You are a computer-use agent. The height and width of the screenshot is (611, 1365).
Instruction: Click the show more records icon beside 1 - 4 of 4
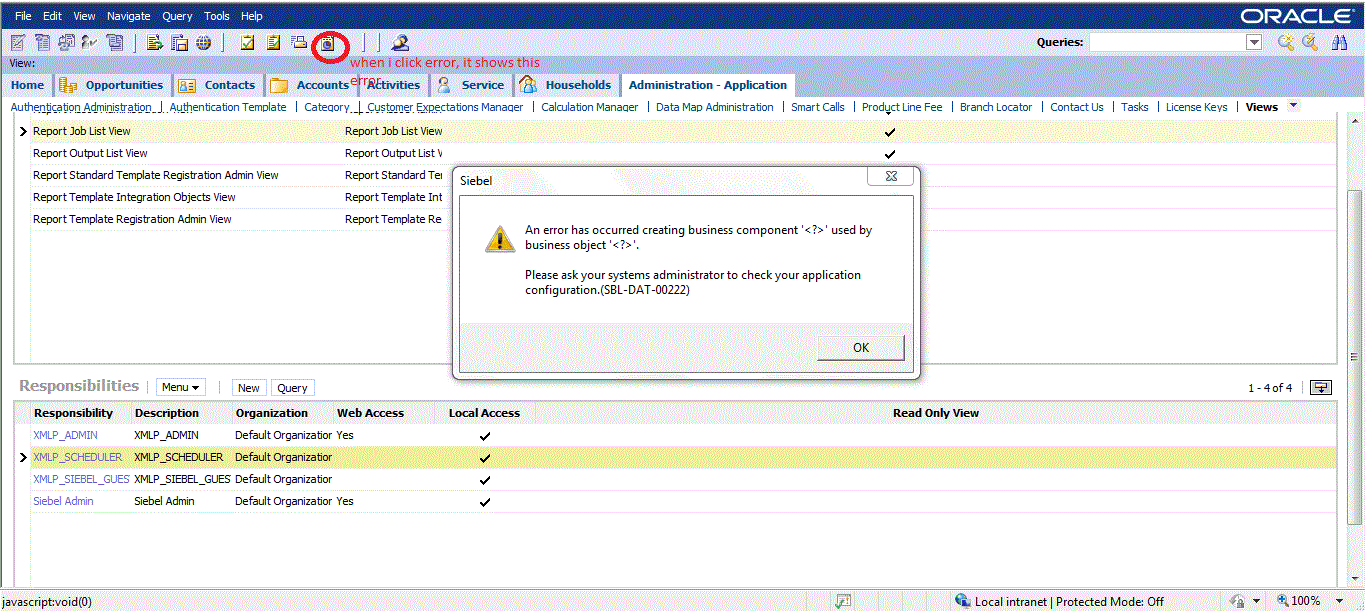pyautogui.click(x=1321, y=388)
